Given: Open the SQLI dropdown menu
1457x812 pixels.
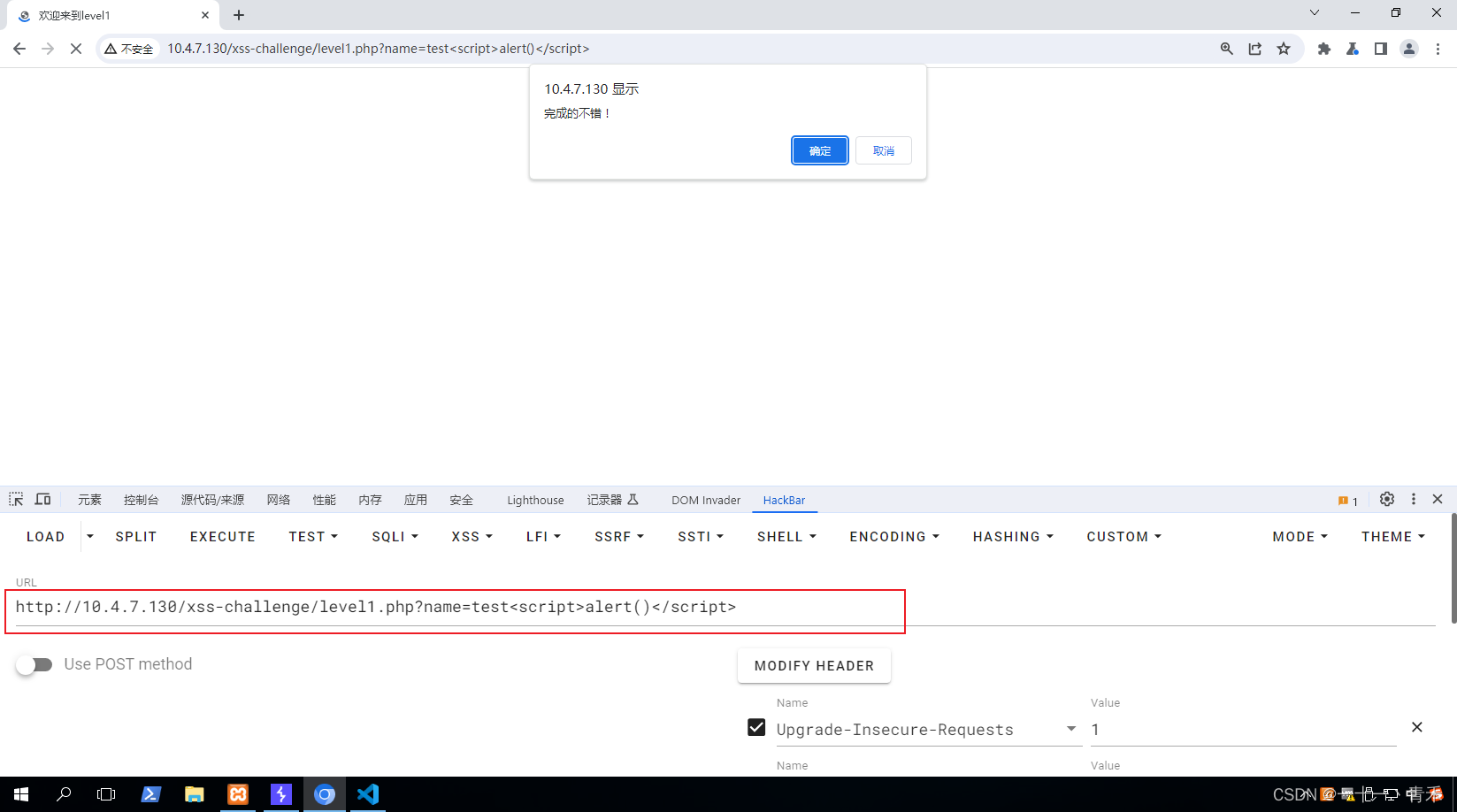Looking at the screenshot, I should click(x=395, y=537).
